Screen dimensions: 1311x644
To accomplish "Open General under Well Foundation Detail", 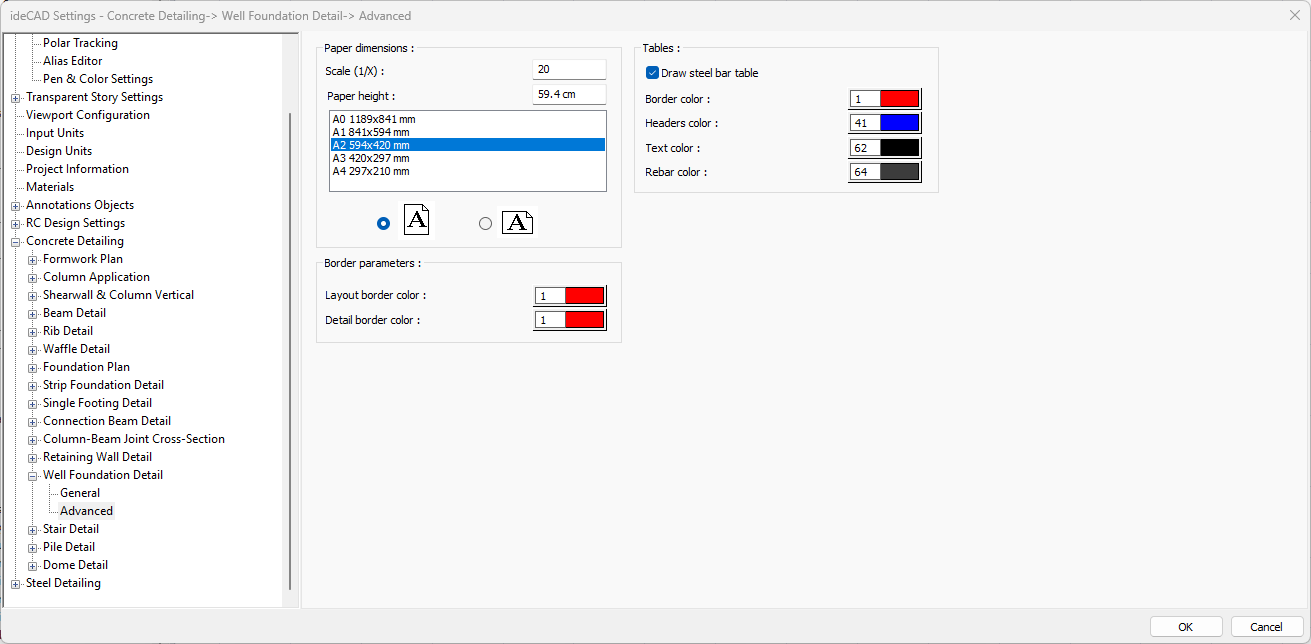I will 80,493.
